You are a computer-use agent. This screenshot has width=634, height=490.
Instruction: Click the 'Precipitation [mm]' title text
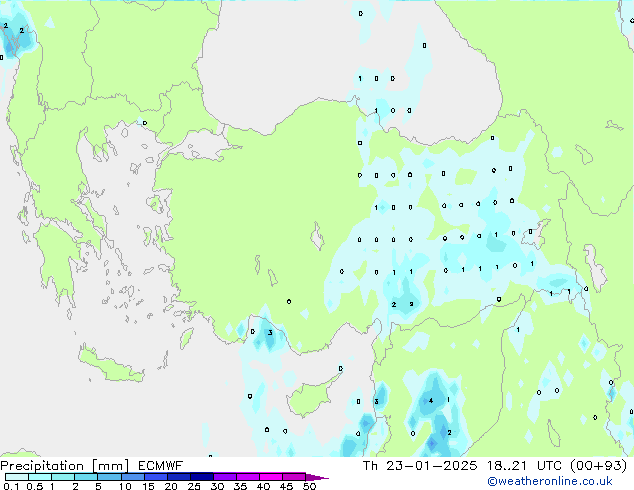click(x=65, y=466)
